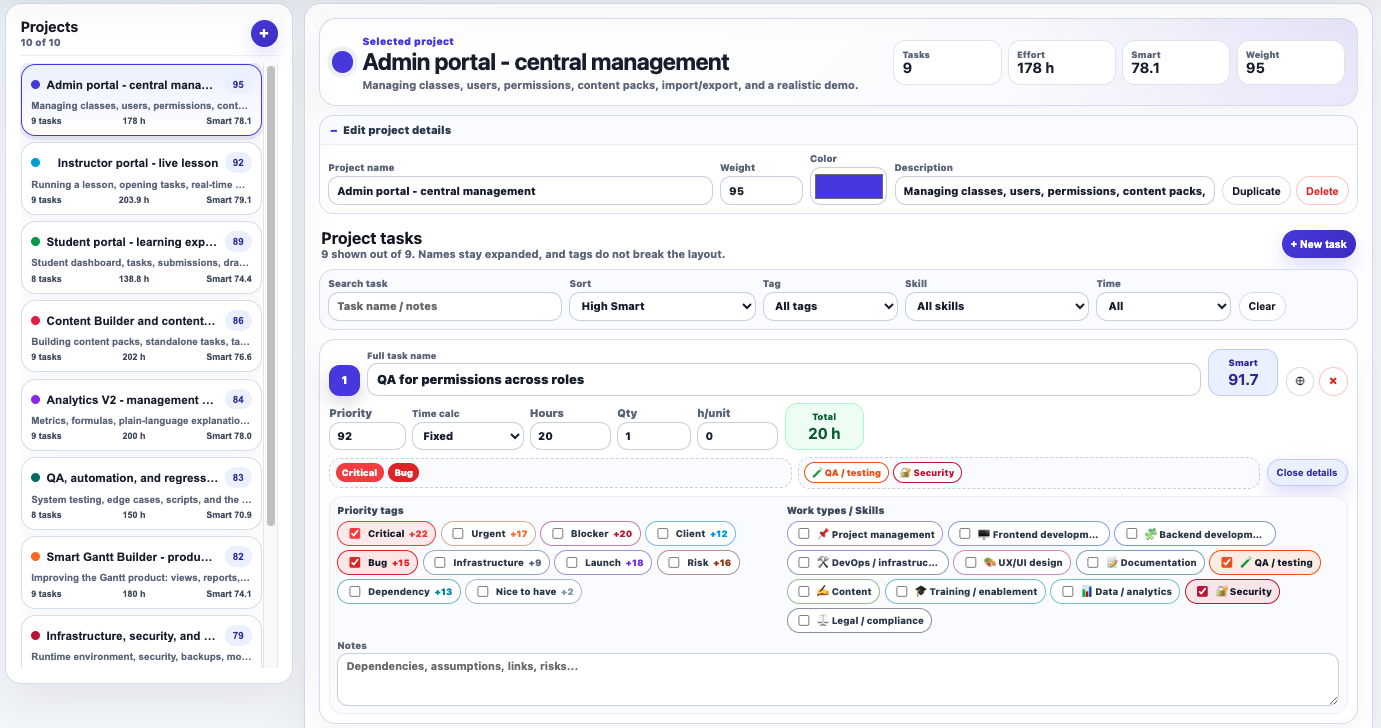
Task: Open the Sort dropdown showing High Smart
Action: click(x=662, y=306)
